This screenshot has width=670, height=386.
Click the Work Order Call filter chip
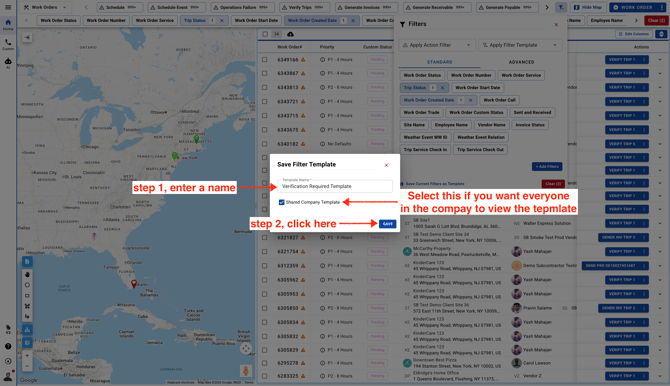coord(500,100)
